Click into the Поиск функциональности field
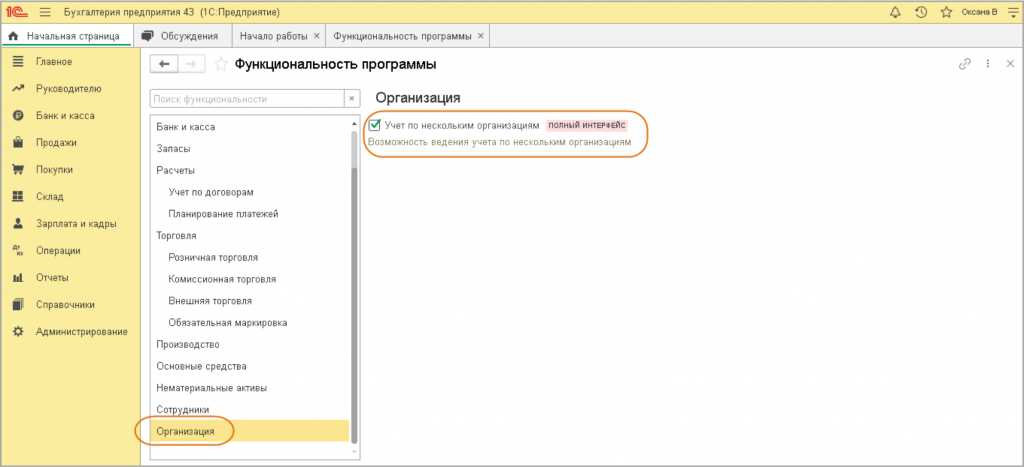This screenshot has height=467, width=1024. 246,99
